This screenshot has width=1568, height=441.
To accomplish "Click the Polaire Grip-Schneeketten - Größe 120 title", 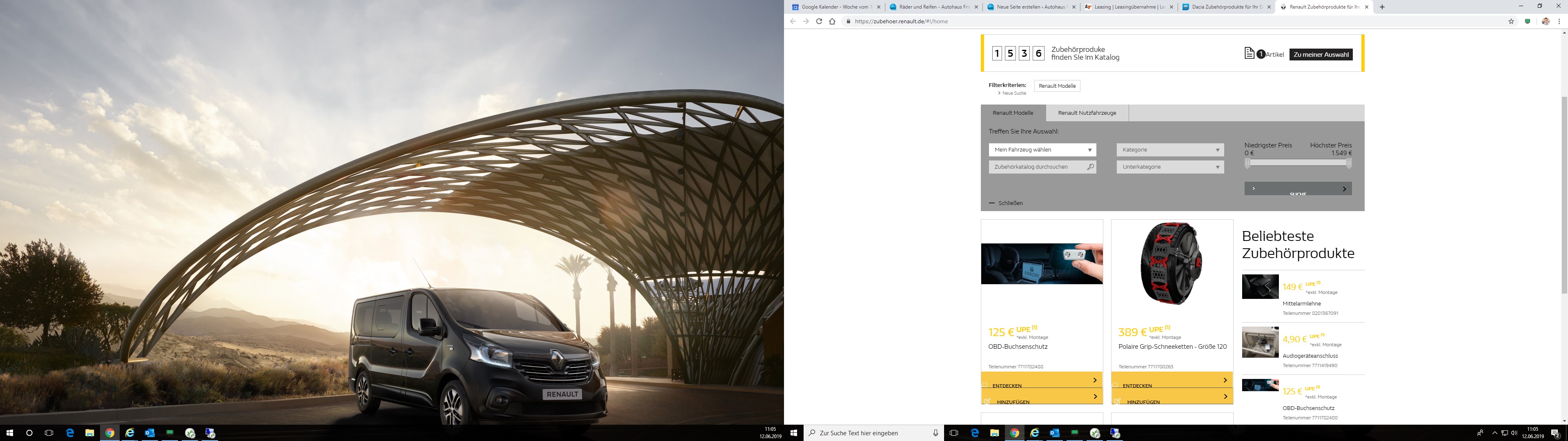I will click(1172, 347).
